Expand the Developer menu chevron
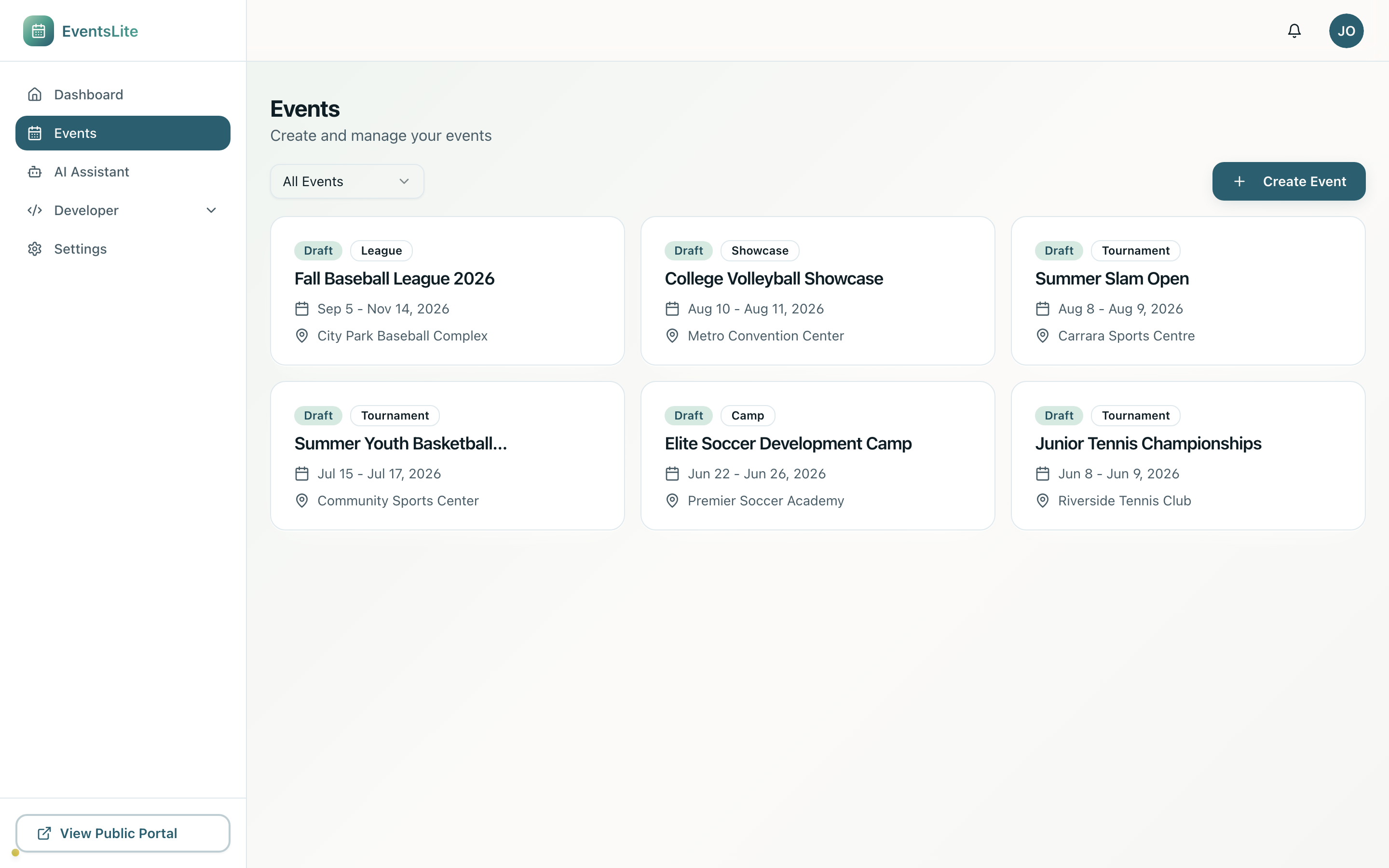 pyautogui.click(x=211, y=210)
